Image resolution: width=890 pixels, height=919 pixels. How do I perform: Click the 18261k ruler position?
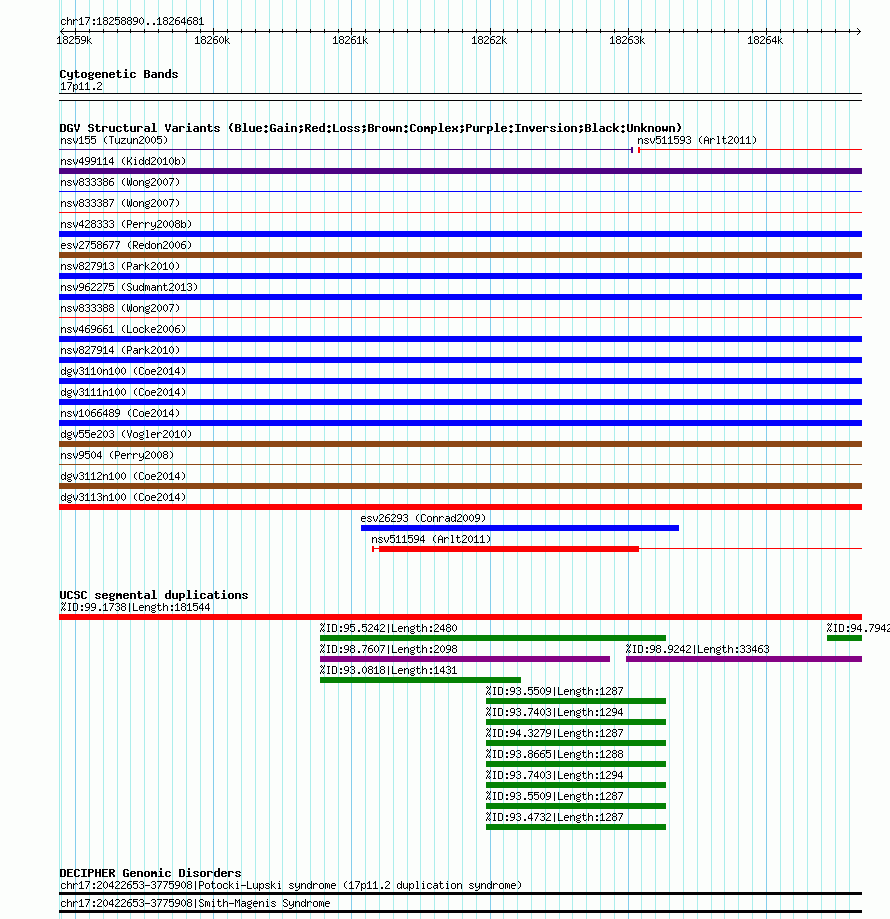click(x=350, y=40)
